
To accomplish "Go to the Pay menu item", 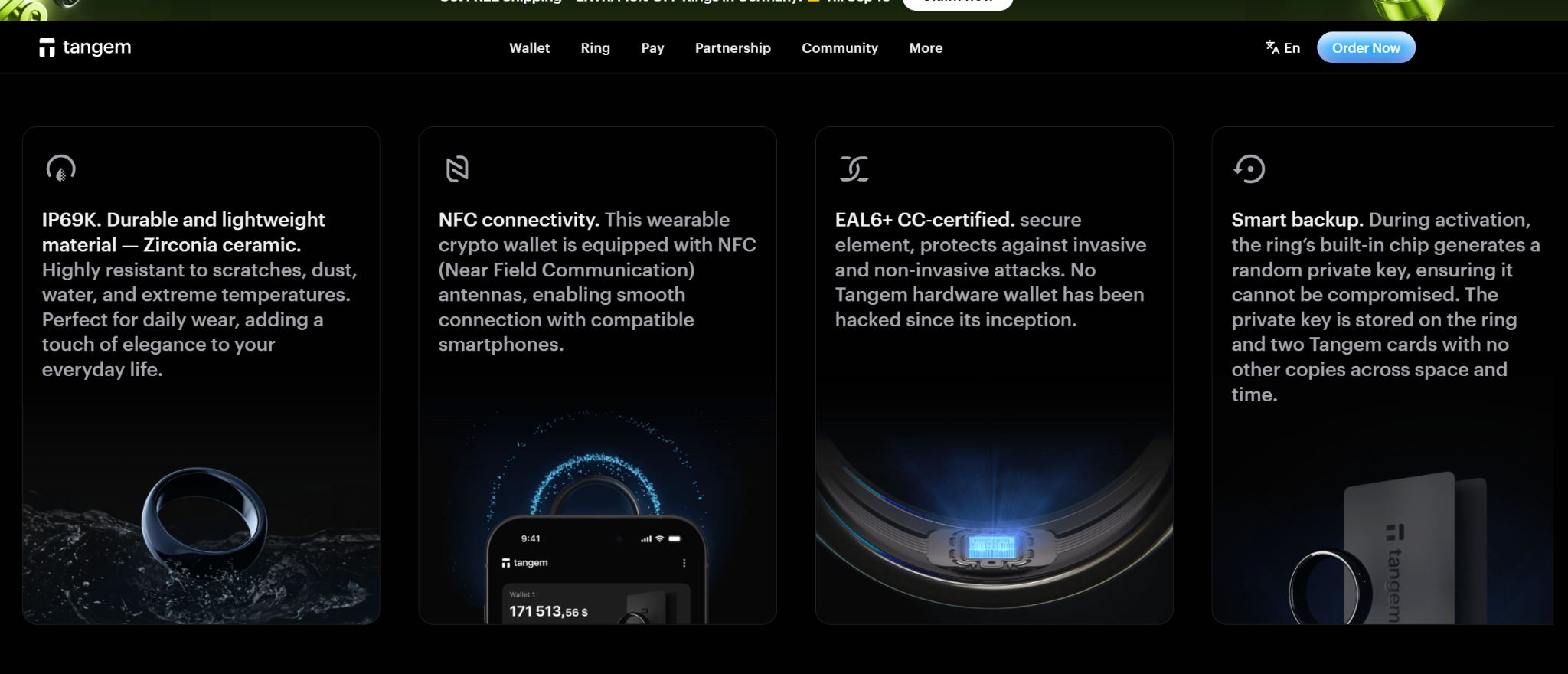I will pyautogui.click(x=652, y=48).
